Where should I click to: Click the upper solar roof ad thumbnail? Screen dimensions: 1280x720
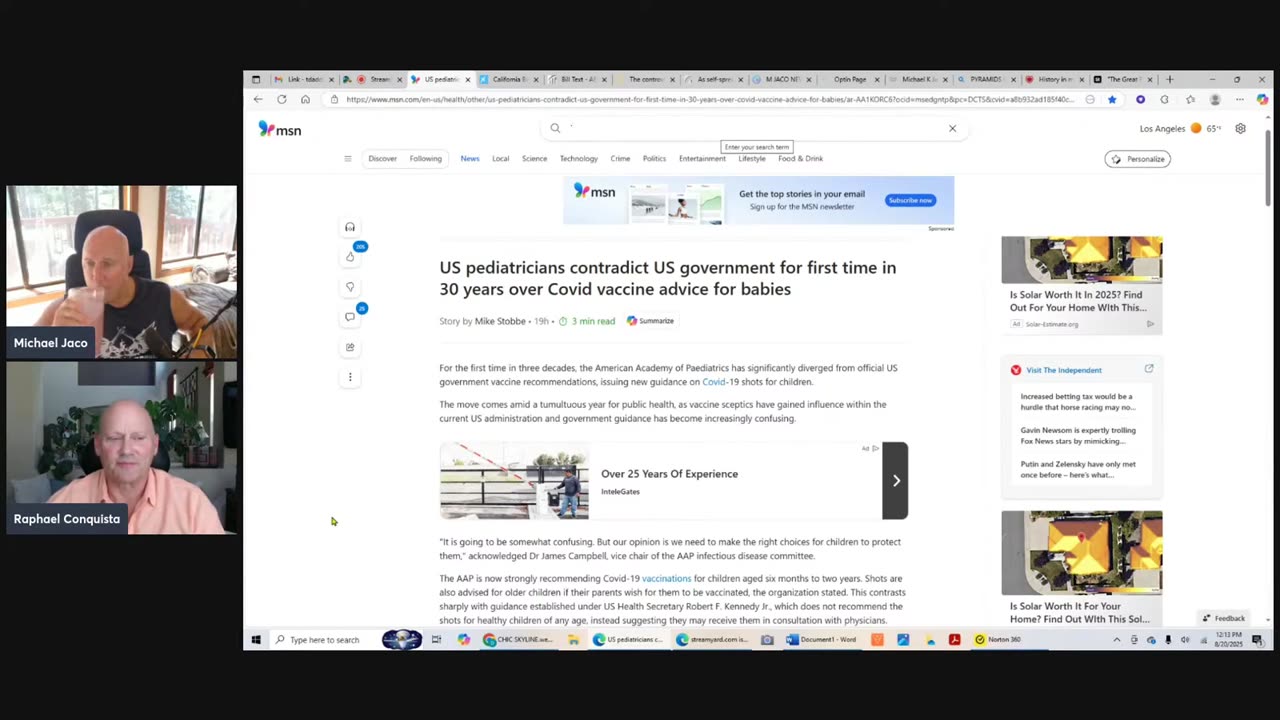tap(1082, 260)
